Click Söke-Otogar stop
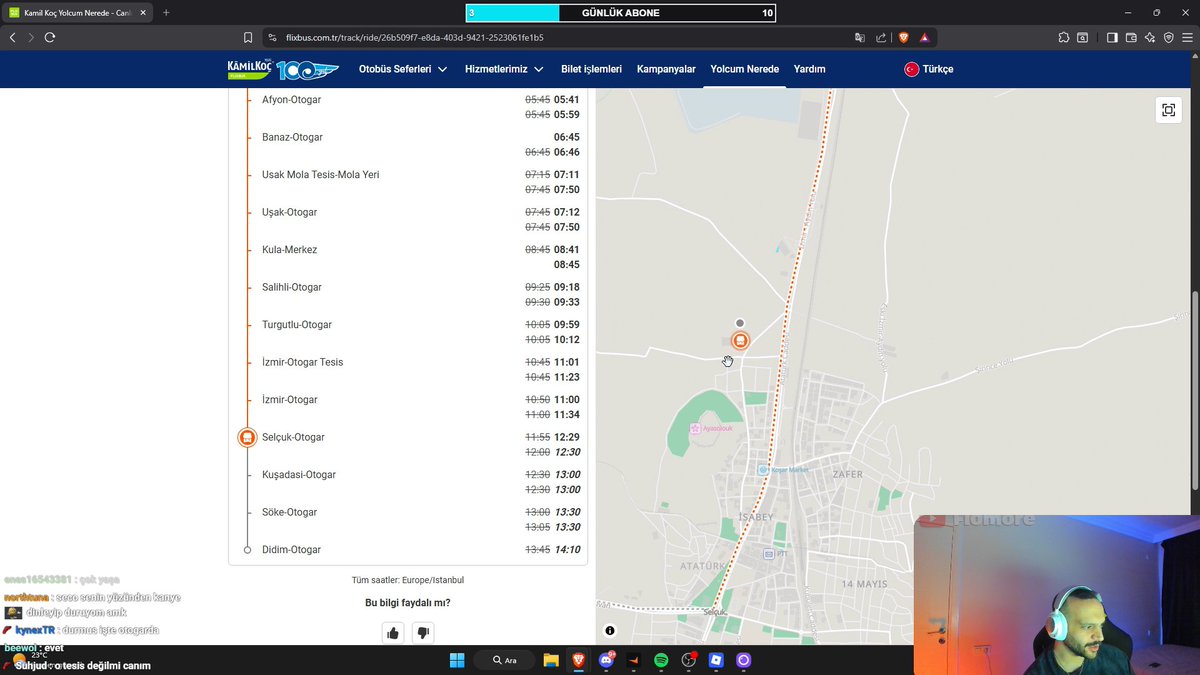 coord(289,512)
